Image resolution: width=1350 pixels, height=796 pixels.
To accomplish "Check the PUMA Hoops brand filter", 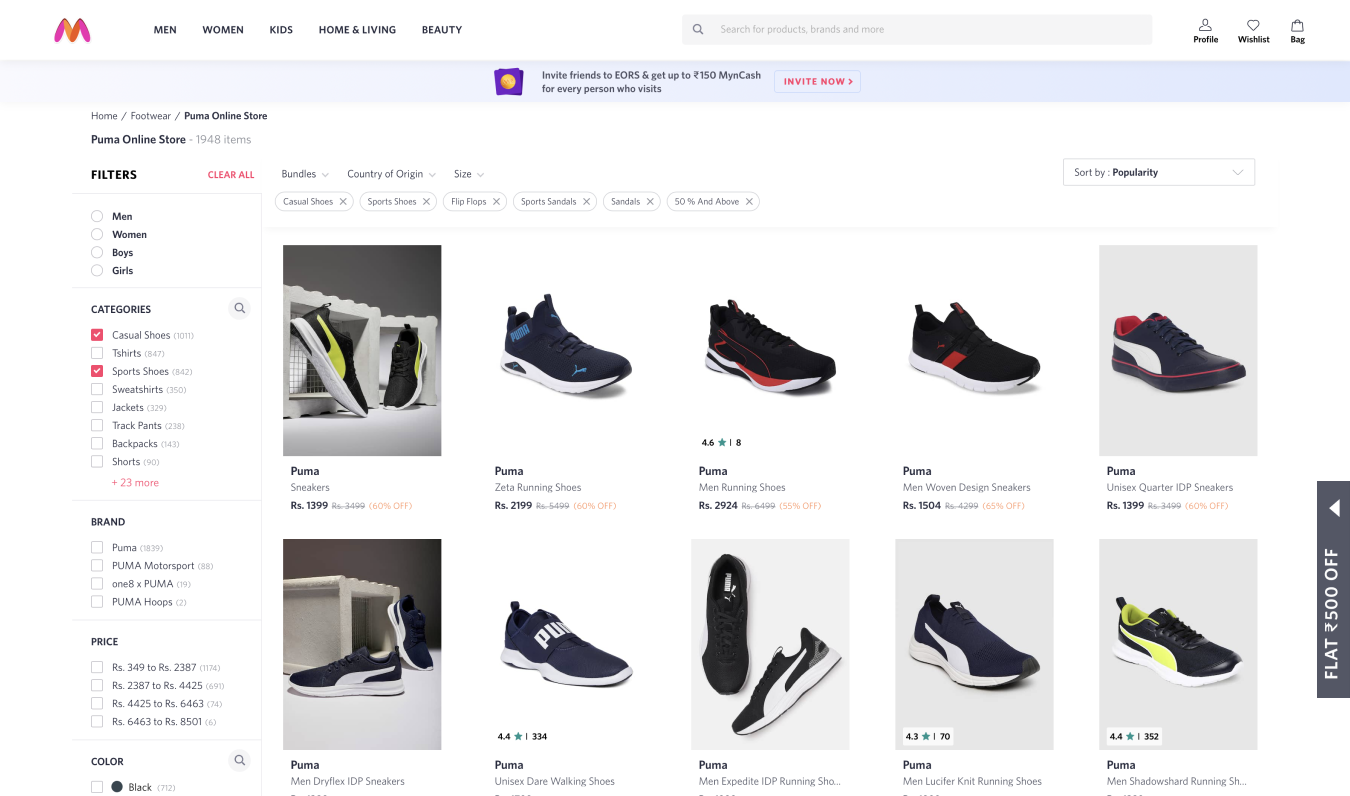I will coord(97,601).
